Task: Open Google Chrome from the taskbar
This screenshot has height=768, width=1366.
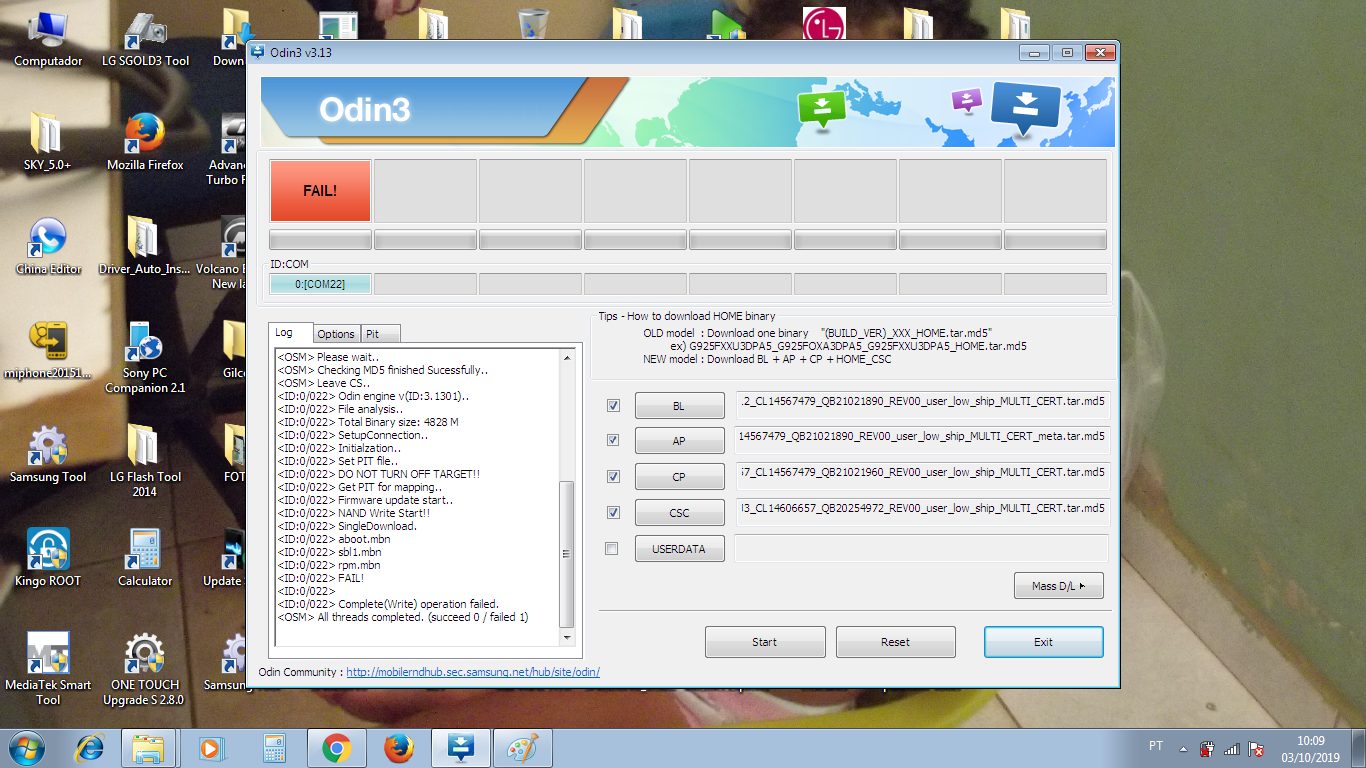Action: click(x=336, y=748)
